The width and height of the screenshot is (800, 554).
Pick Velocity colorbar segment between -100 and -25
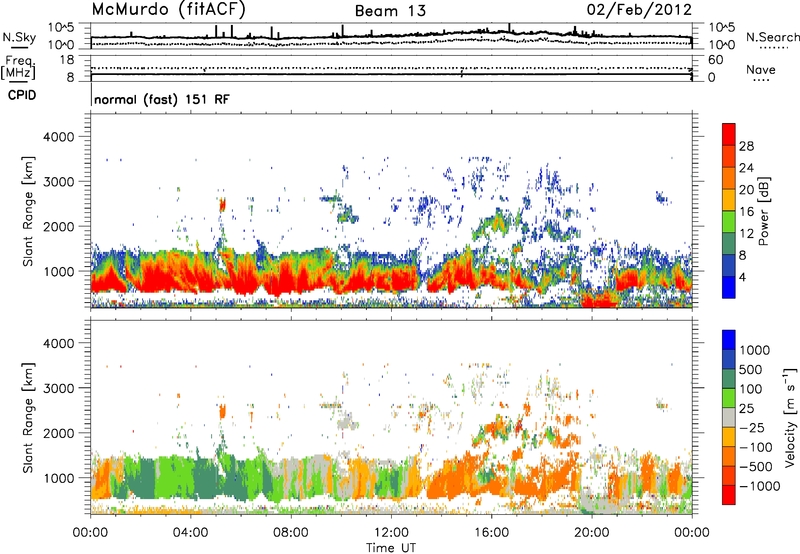(729, 437)
